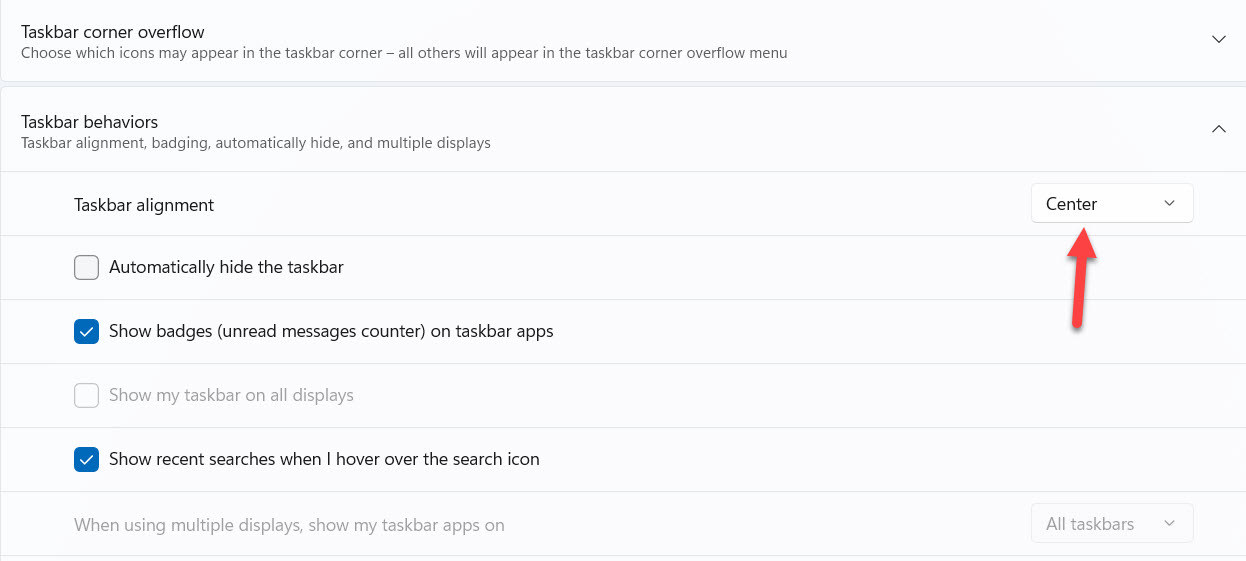Click the Taskbar behaviors heading
Viewport: 1246px width, 561px height.
(x=90, y=122)
